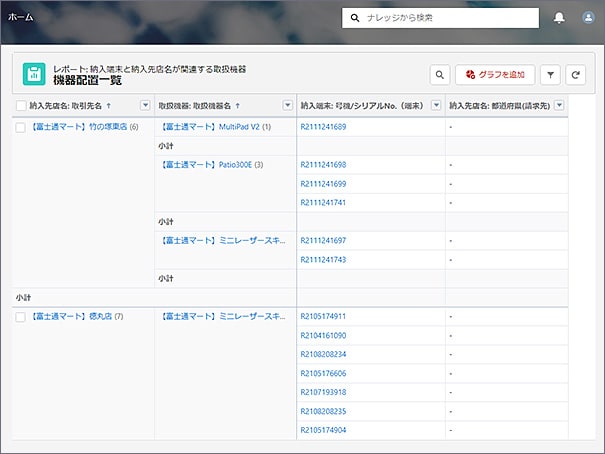This screenshot has width=605, height=454.
Task: Sort by 取扱機器名 arrow icon
Action: (x=236, y=105)
